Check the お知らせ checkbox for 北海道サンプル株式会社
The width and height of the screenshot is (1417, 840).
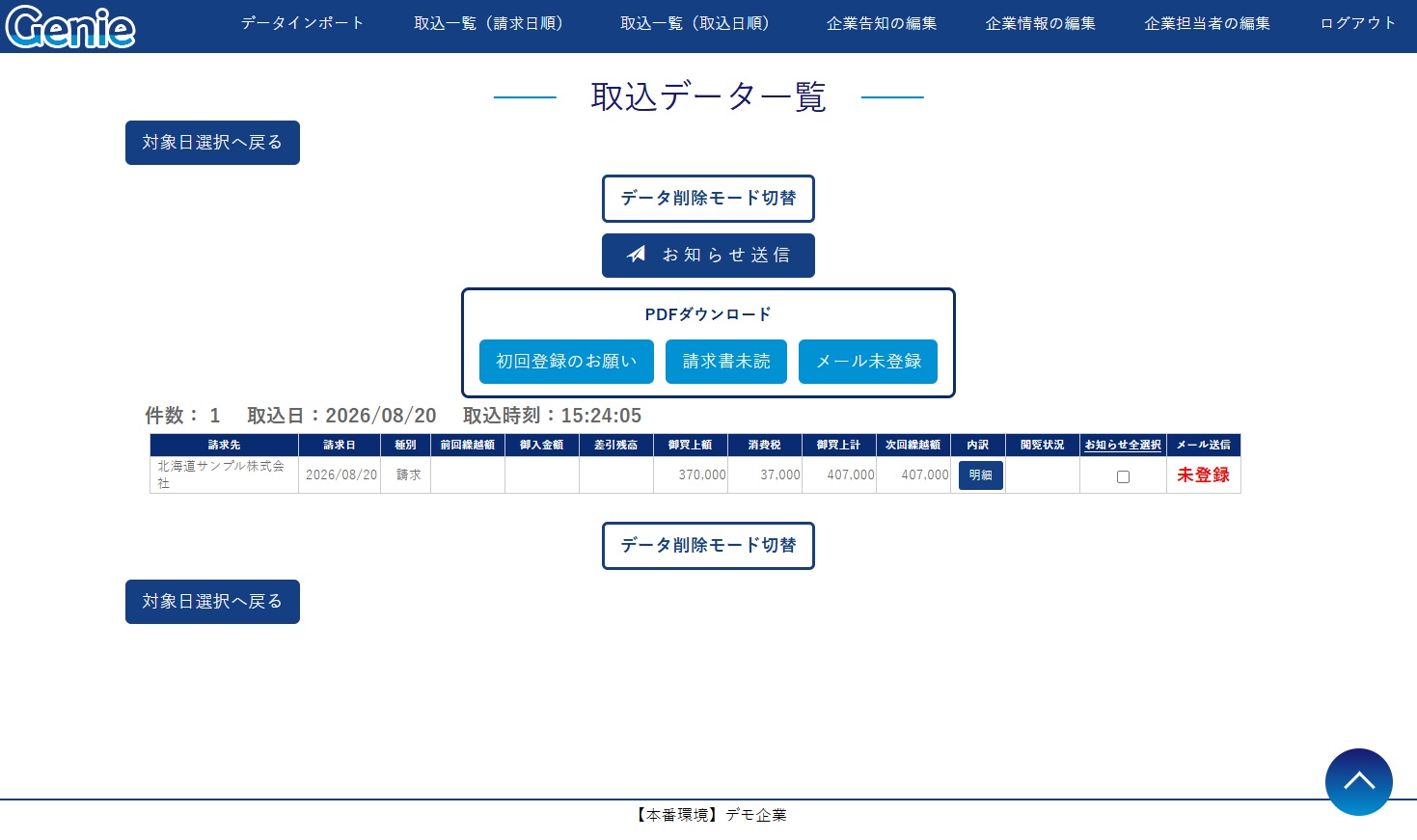(x=1123, y=476)
